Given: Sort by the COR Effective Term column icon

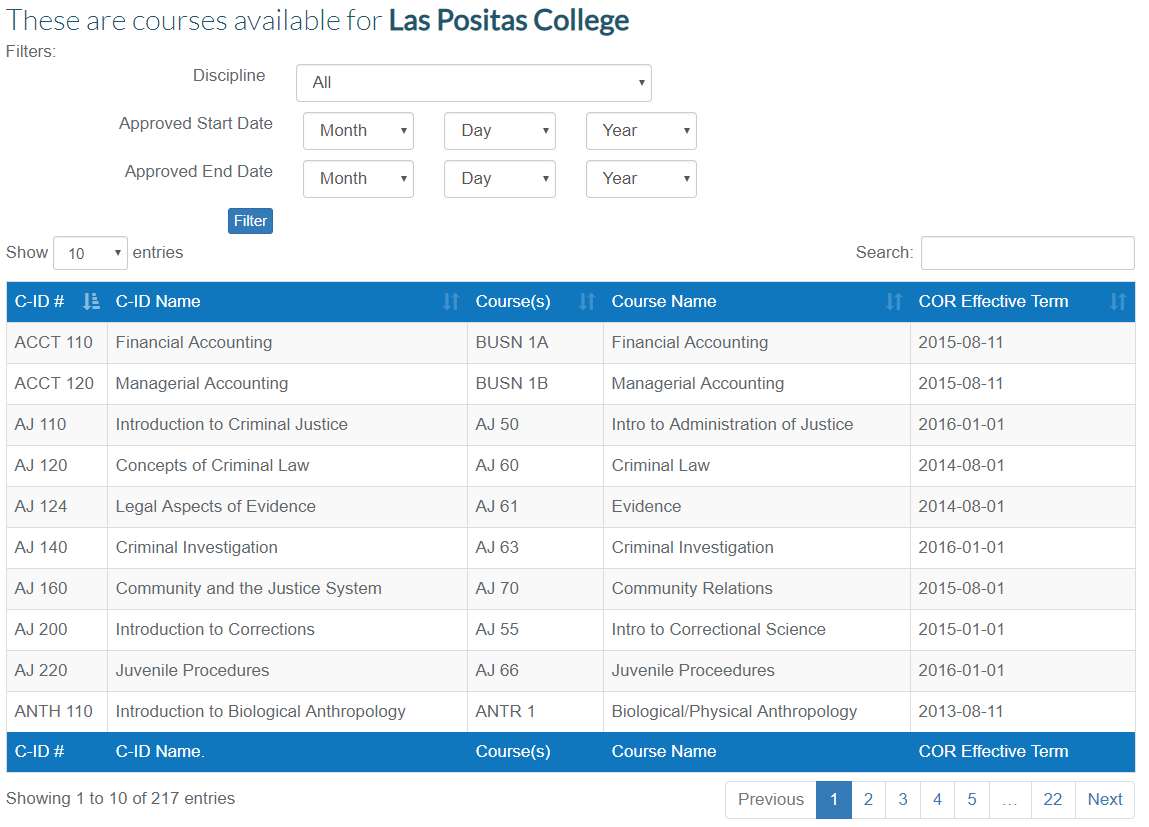Looking at the screenshot, I should [x=1117, y=301].
